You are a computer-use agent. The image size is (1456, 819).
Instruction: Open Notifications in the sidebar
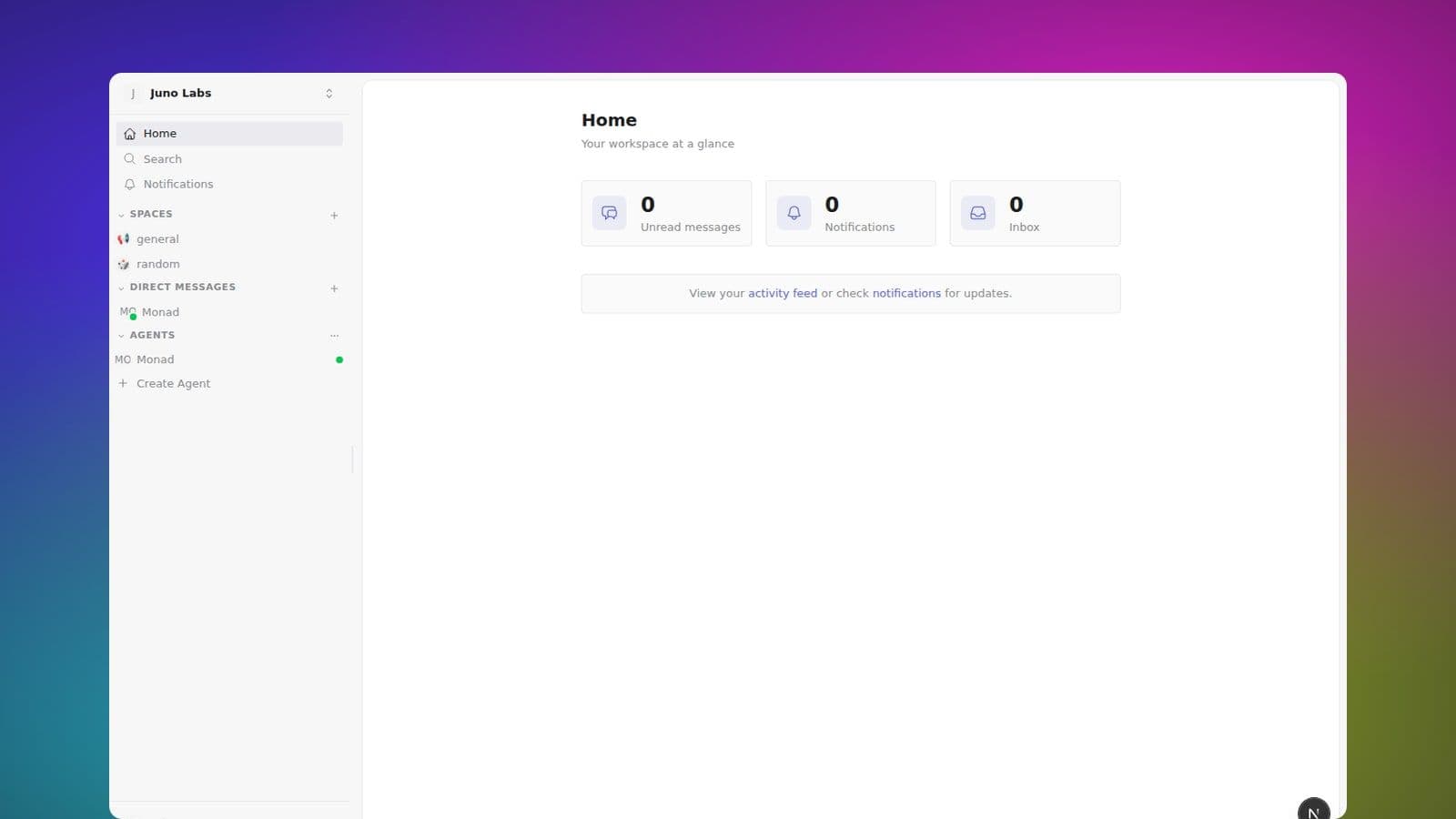coord(229,184)
